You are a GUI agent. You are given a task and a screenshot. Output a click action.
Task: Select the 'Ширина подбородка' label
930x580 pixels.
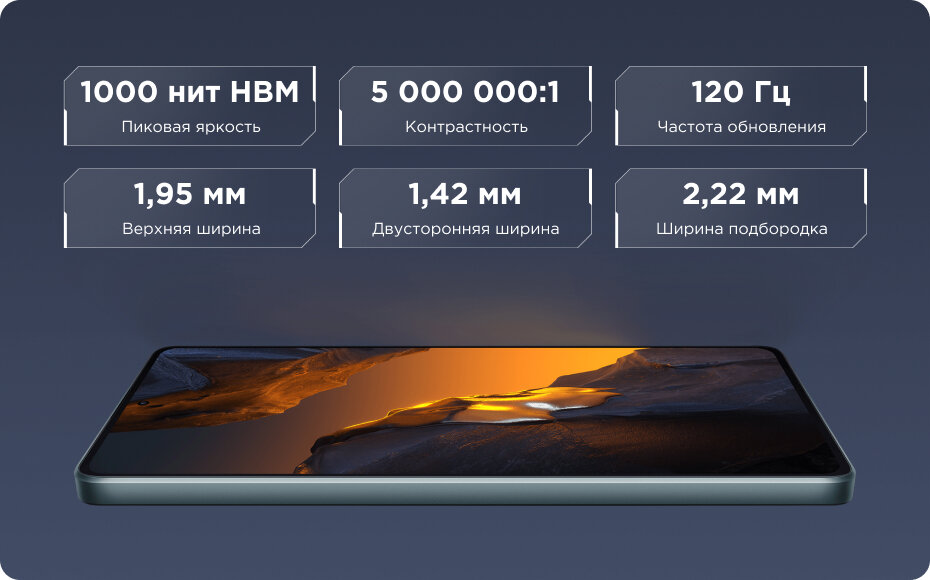[x=741, y=228]
